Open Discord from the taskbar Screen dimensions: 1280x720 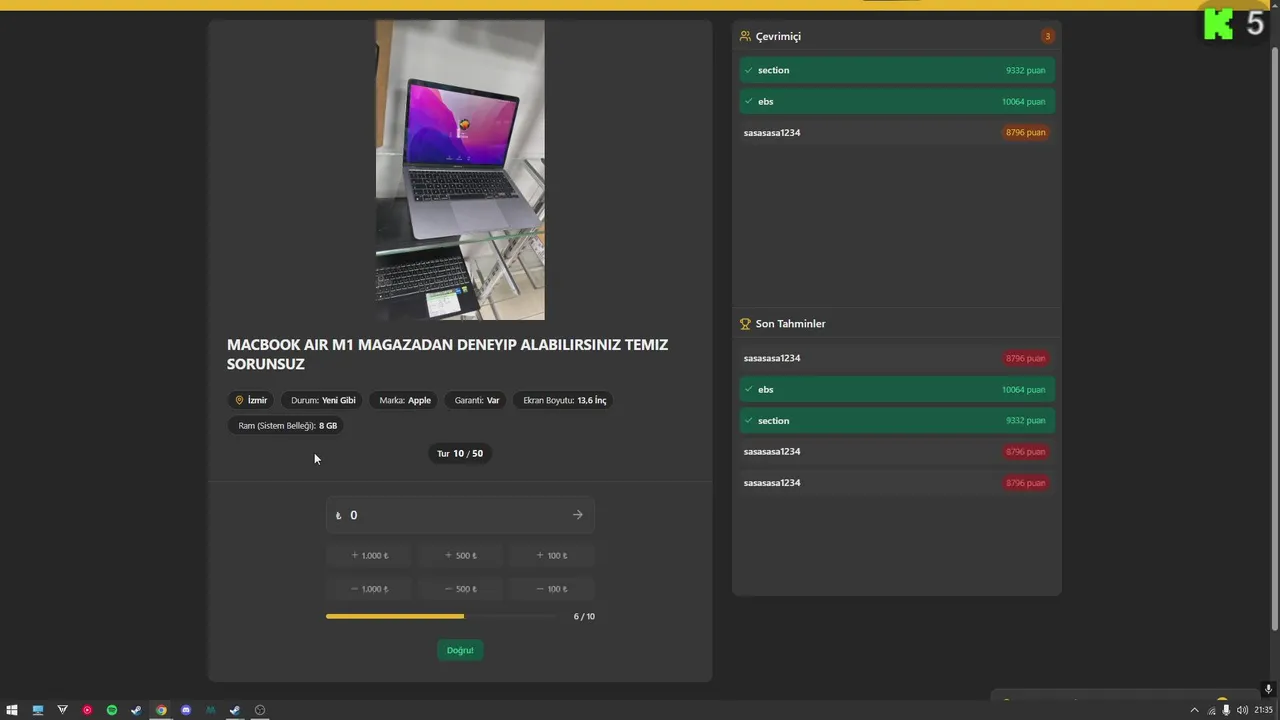coord(186,710)
